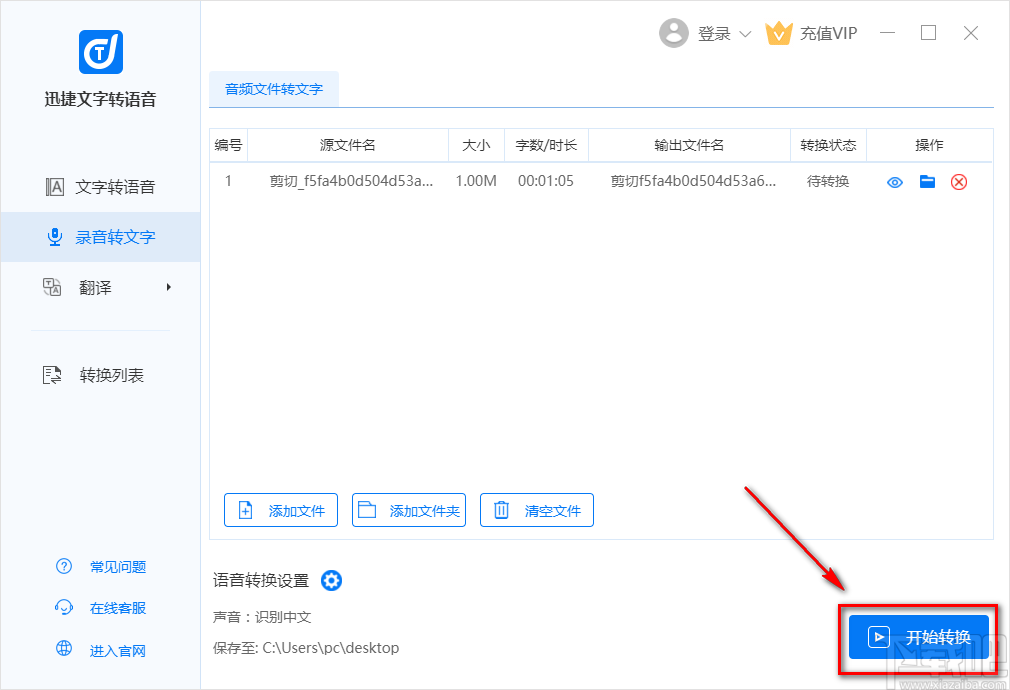The height and width of the screenshot is (690, 1010).
Task: Click the 充值VIP crown icon
Action: (x=779, y=32)
